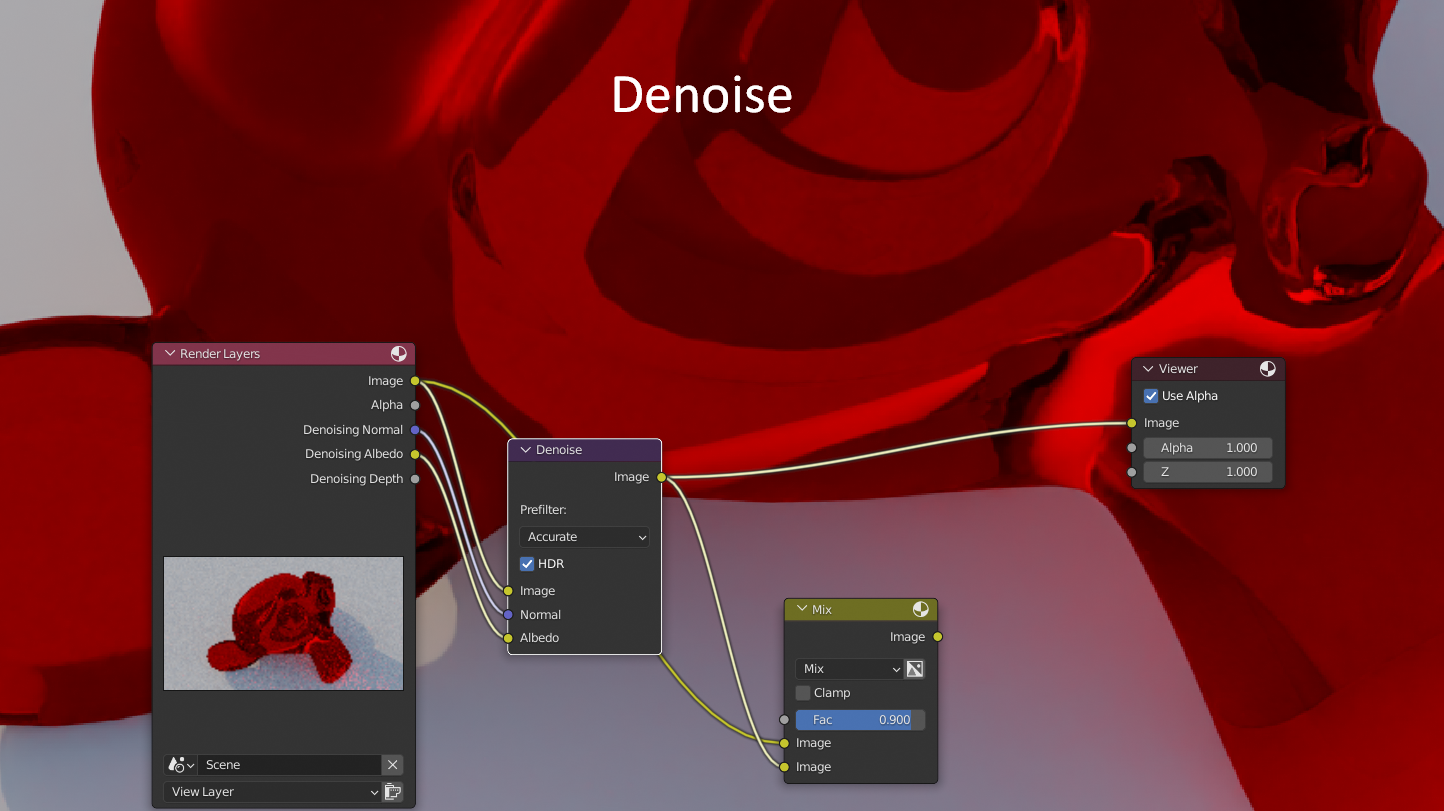Click the Mix node Image output socket
This screenshot has height=811, width=1444.
[937, 637]
